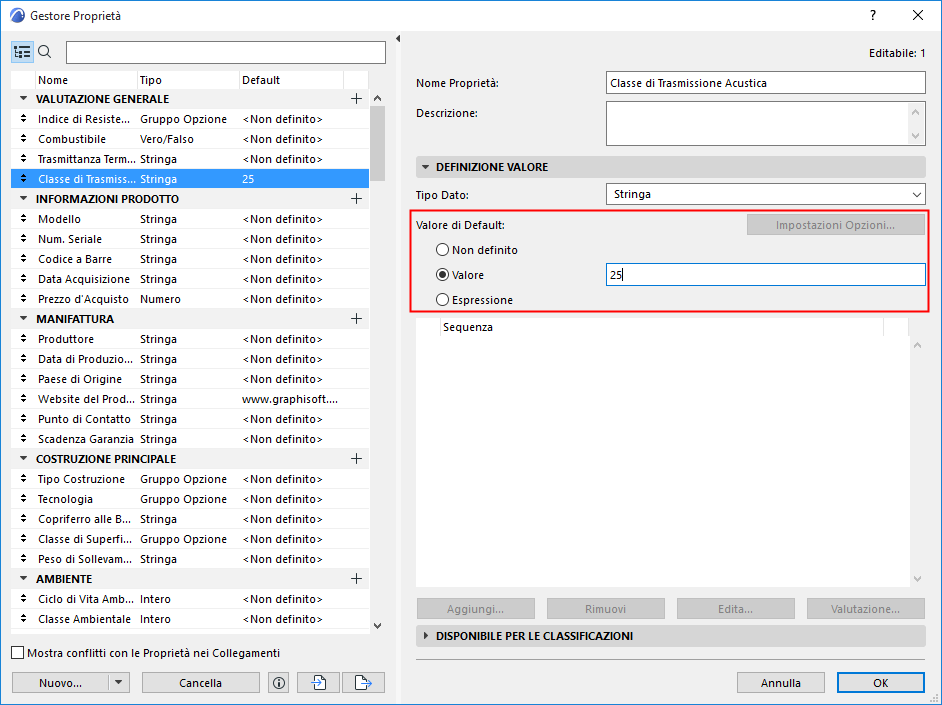Grab reorder handle of Scadenza Garanzia row
Image resolution: width=942 pixels, height=705 pixels.
point(23,439)
